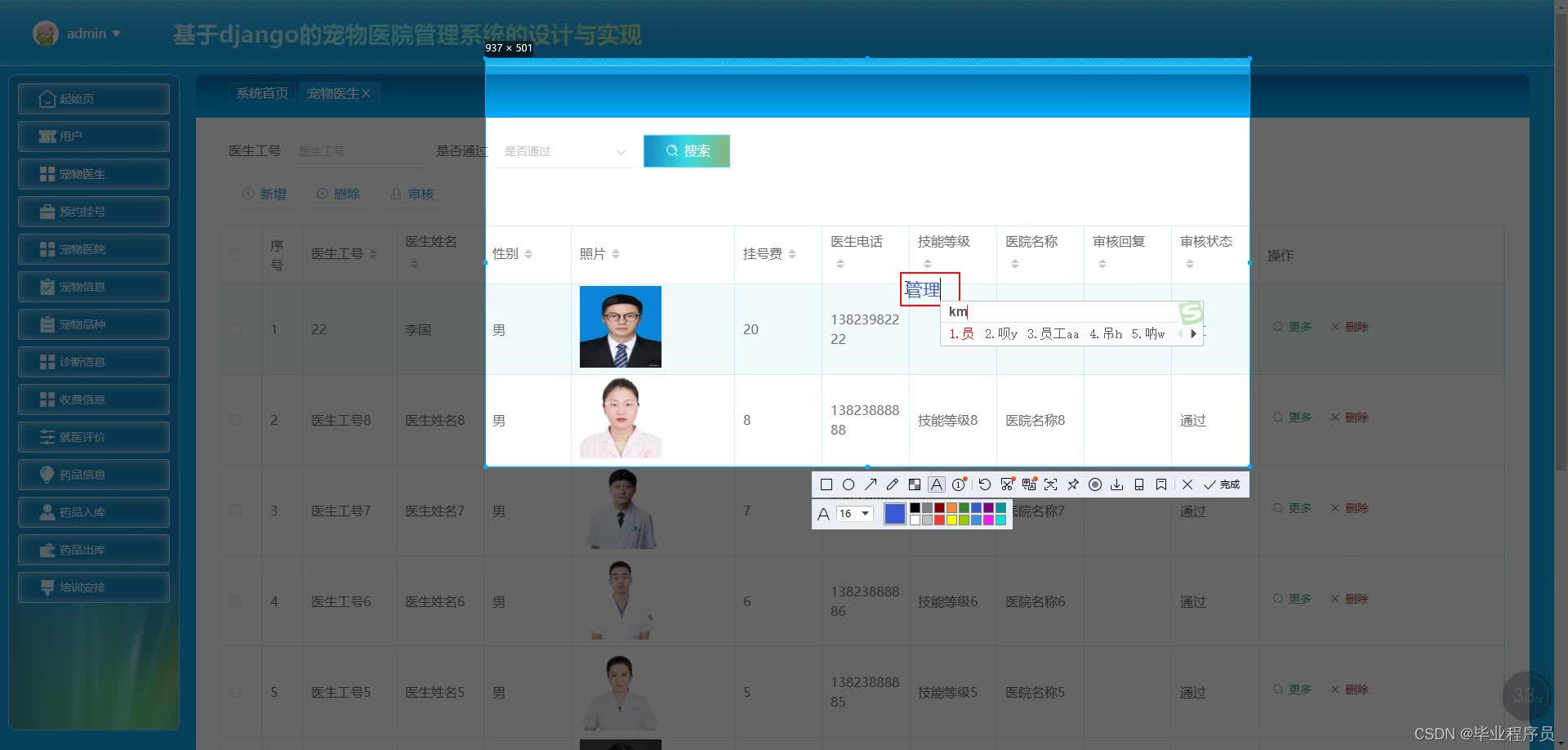Viewport: 1568px width, 750px height.
Task: Click the text recognition icon in the screenshot toolbar
Action: (1051, 484)
